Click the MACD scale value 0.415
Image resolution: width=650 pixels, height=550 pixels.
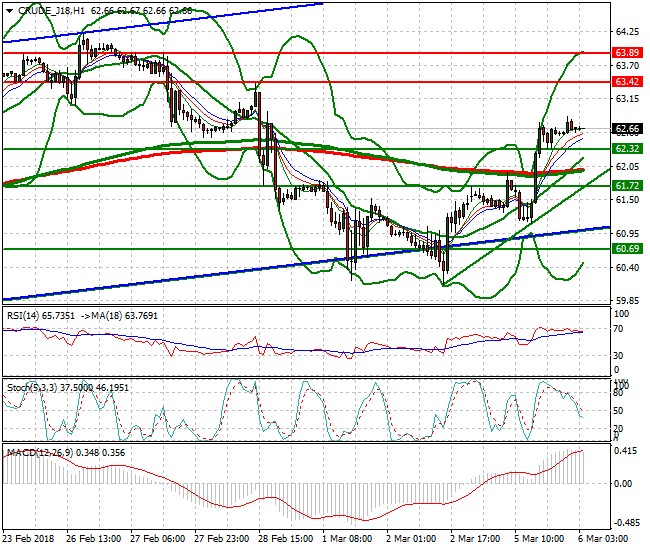tap(626, 451)
